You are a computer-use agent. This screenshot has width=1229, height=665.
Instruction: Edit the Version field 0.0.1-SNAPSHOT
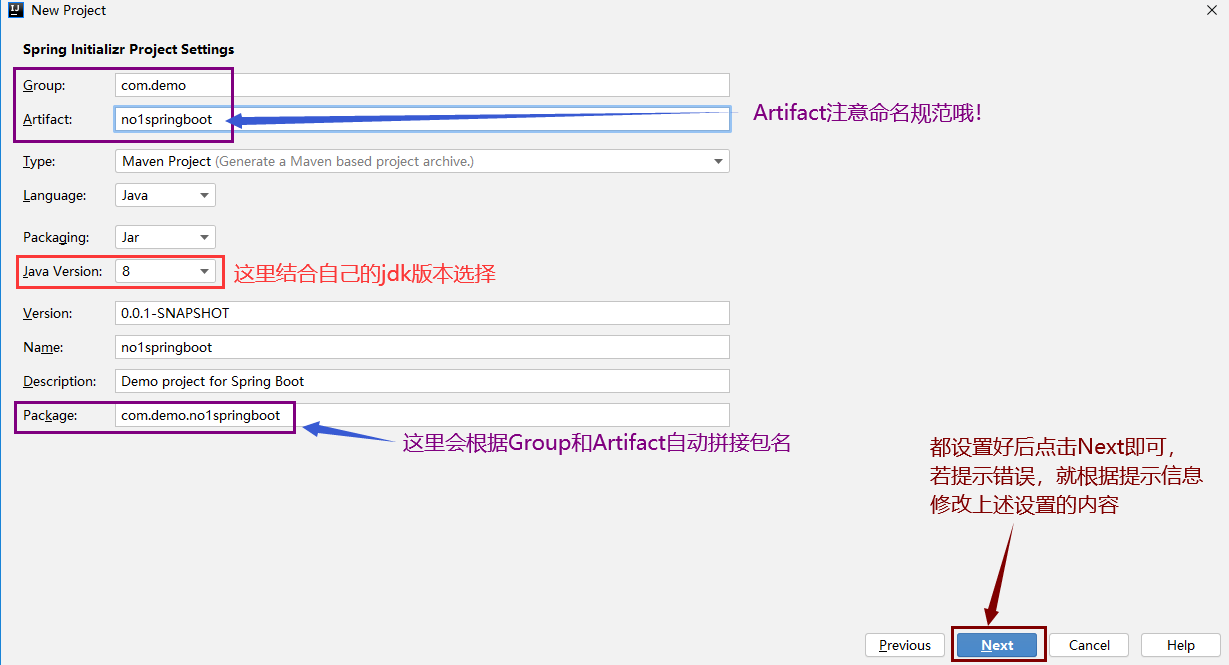pos(422,313)
